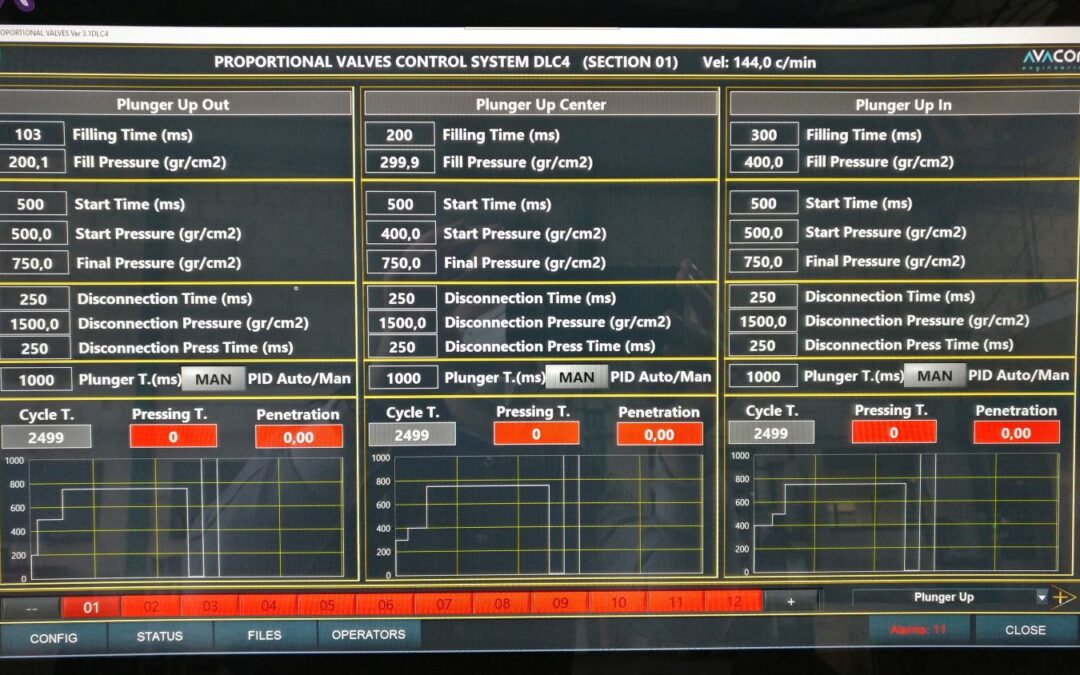Toggle MAN mode for Plunger Up Center
This screenshot has height=675, width=1080.
click(x=577, y=377)
